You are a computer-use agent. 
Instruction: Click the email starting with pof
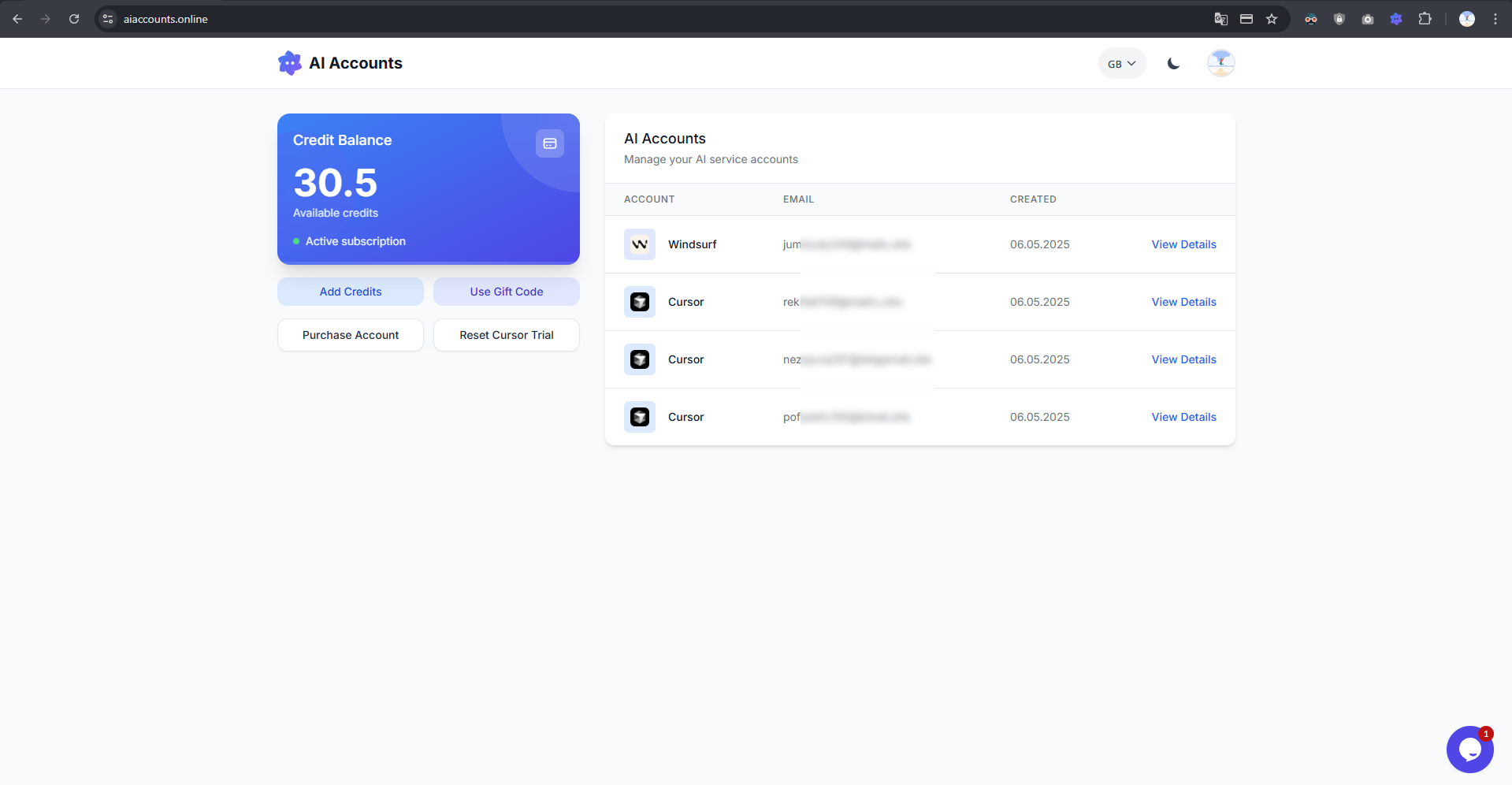pos(847,417)
